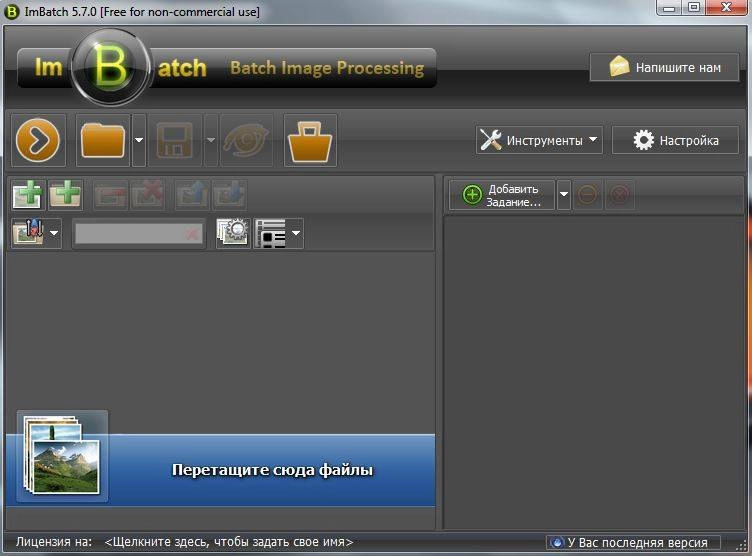
Task: Click the images with gear icon
Action: click(x=233, y=233)
